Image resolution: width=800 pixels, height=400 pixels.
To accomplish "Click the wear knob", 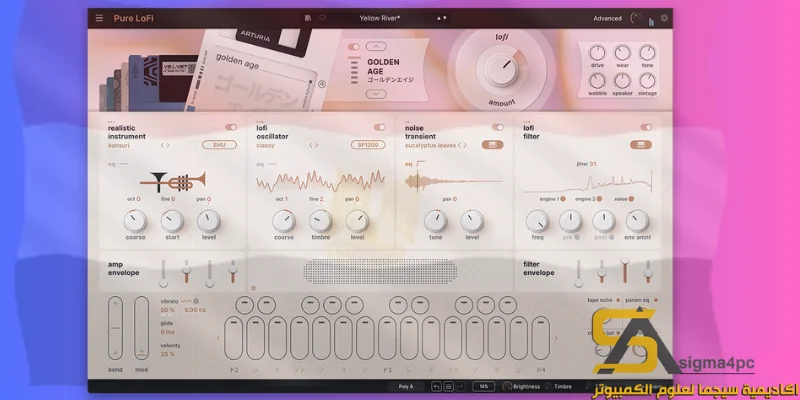I will pyautogui.click(x=622, y=53).
